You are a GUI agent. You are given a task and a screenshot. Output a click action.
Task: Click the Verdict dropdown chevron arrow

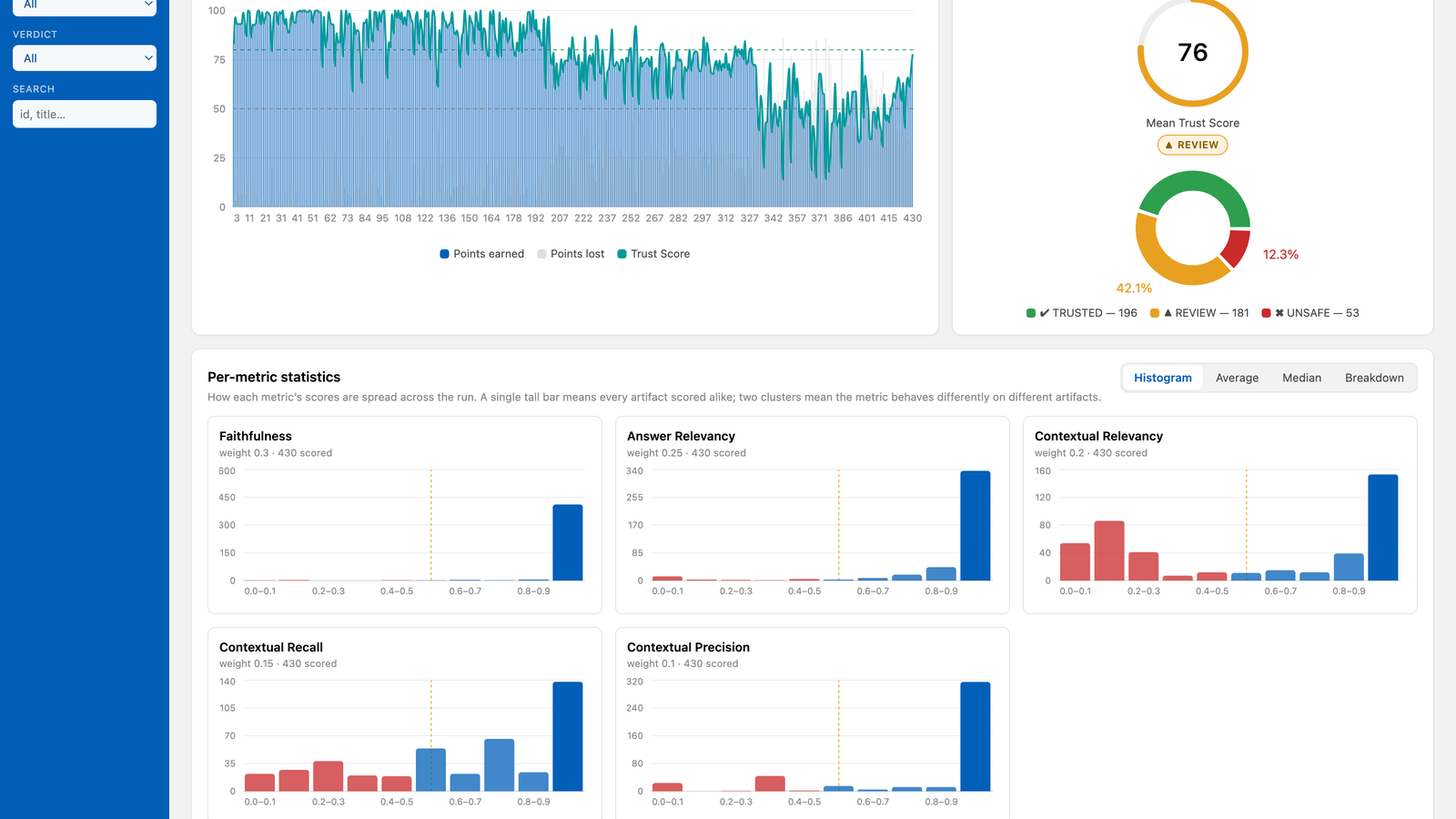148,58
